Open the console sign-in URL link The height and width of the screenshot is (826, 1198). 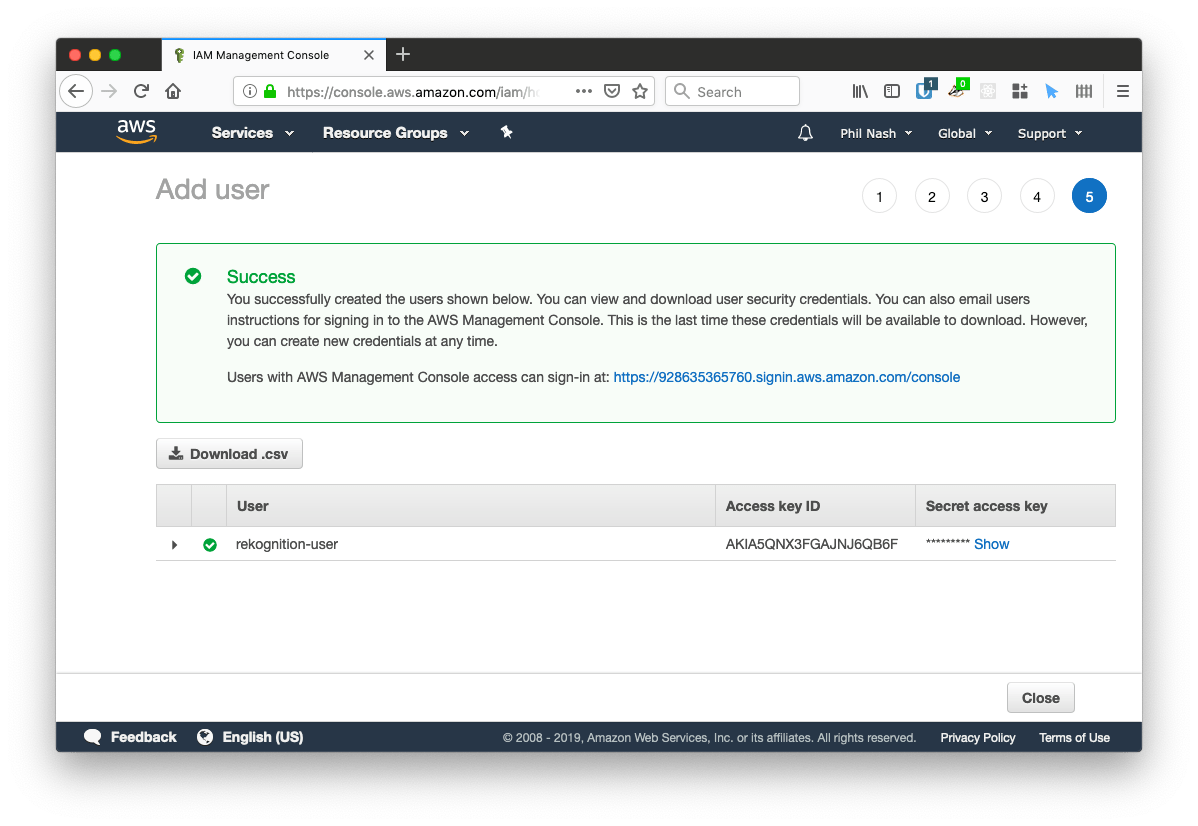point(787,377)
